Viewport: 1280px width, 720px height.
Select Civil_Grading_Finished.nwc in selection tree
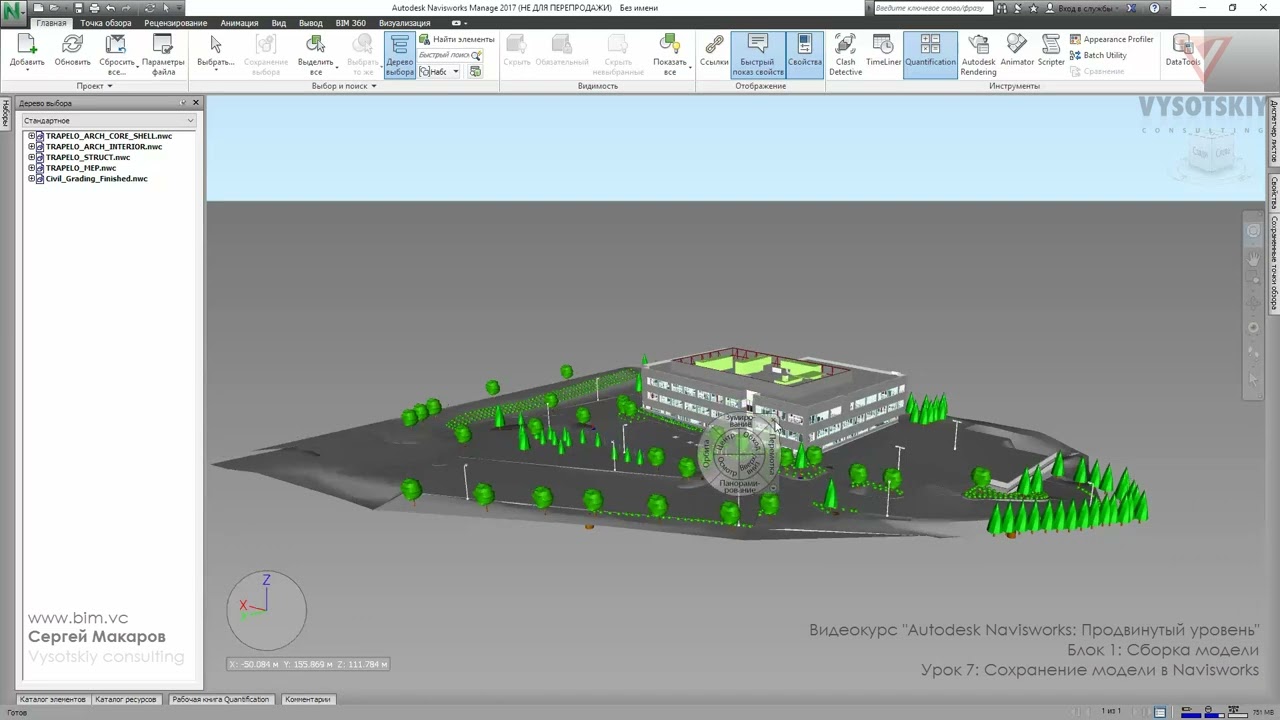tap(96, 179)
